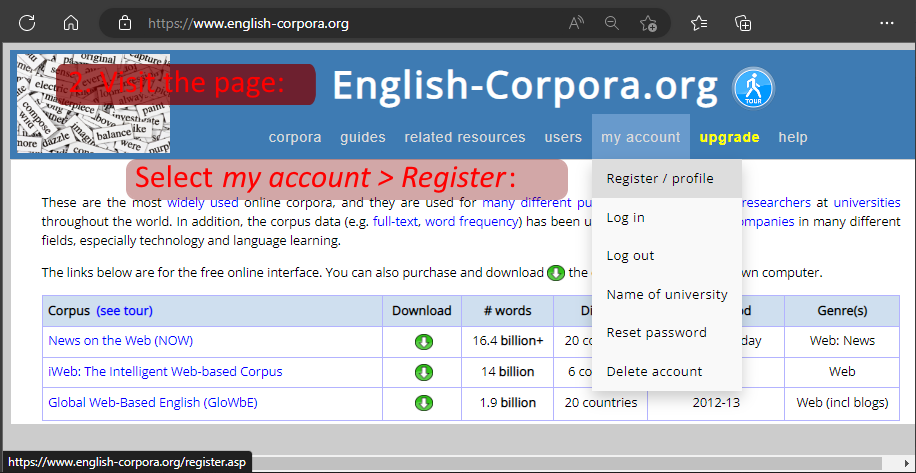Go to browser home icon
The width and height of the screenshot is (916, 473).
70,23
